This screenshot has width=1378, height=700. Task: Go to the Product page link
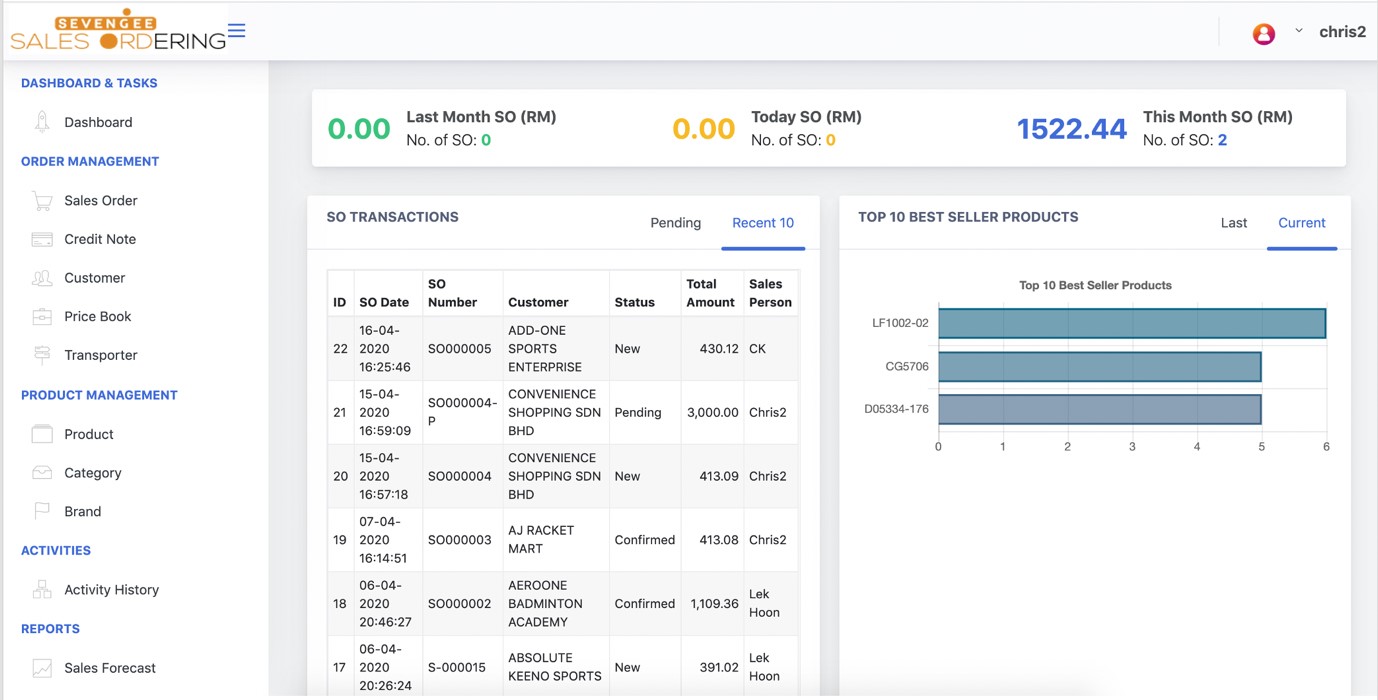[x=89, y=434]
